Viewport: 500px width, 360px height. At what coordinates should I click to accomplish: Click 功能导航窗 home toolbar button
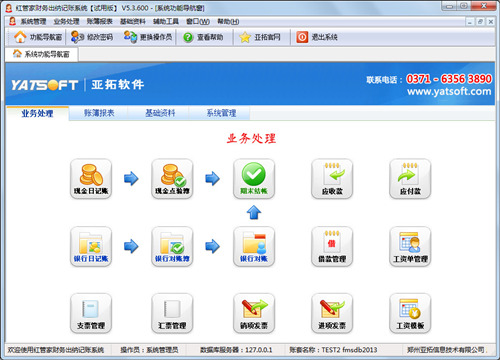tap(38, 37)
